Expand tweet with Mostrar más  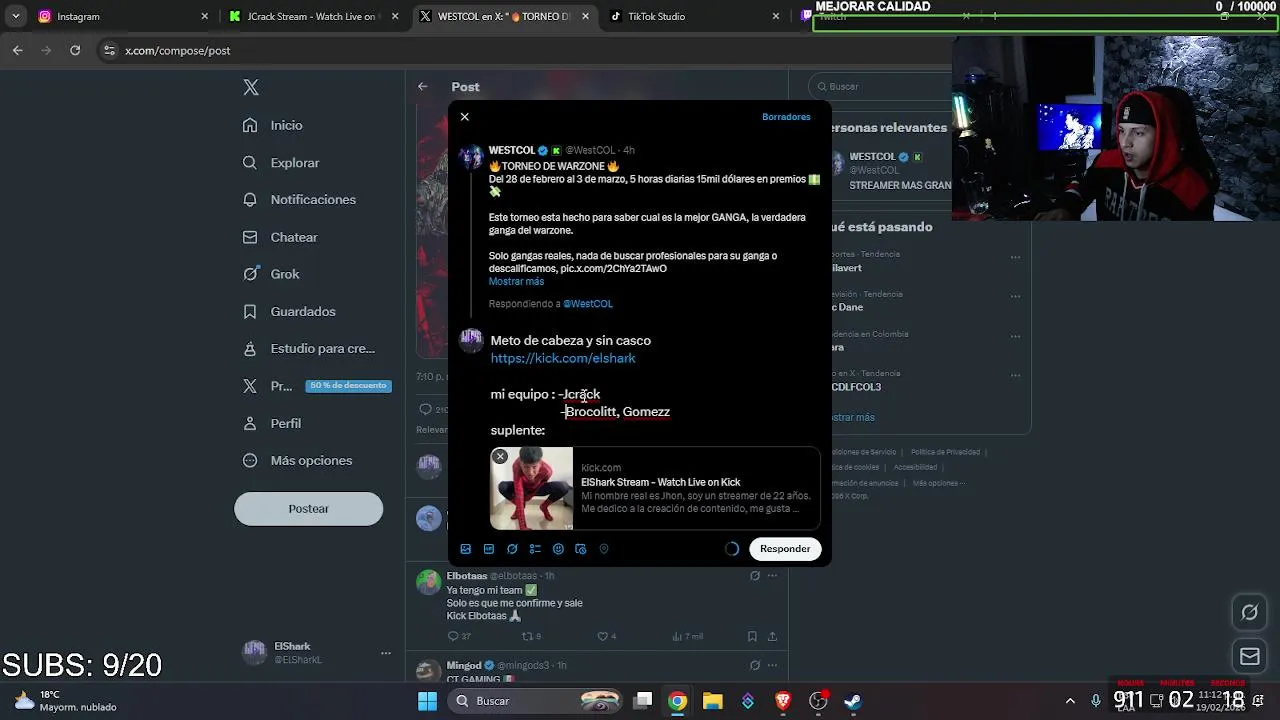[516, 282]
